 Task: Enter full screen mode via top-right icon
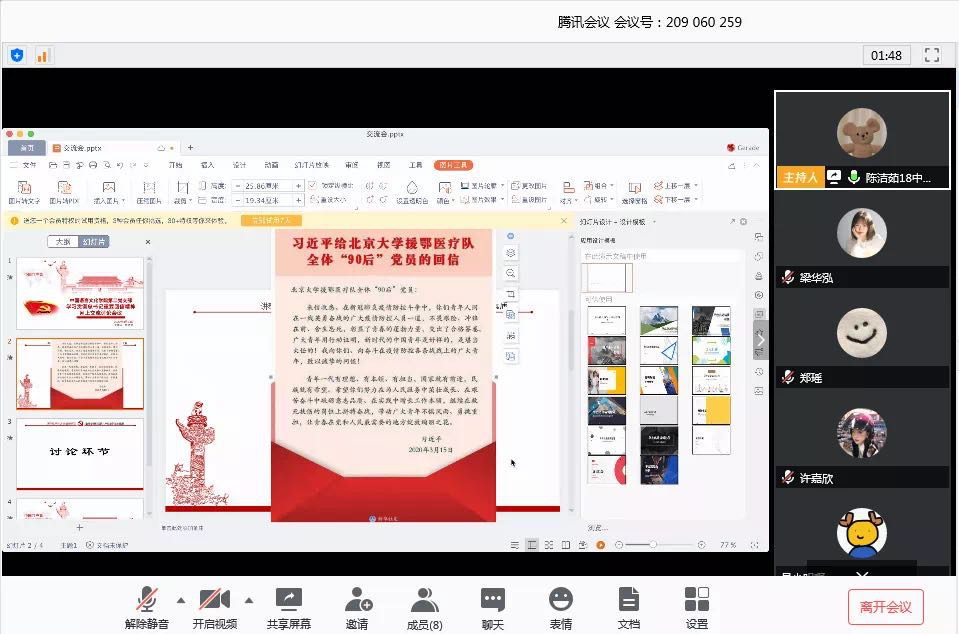click(x=932, y=55)
